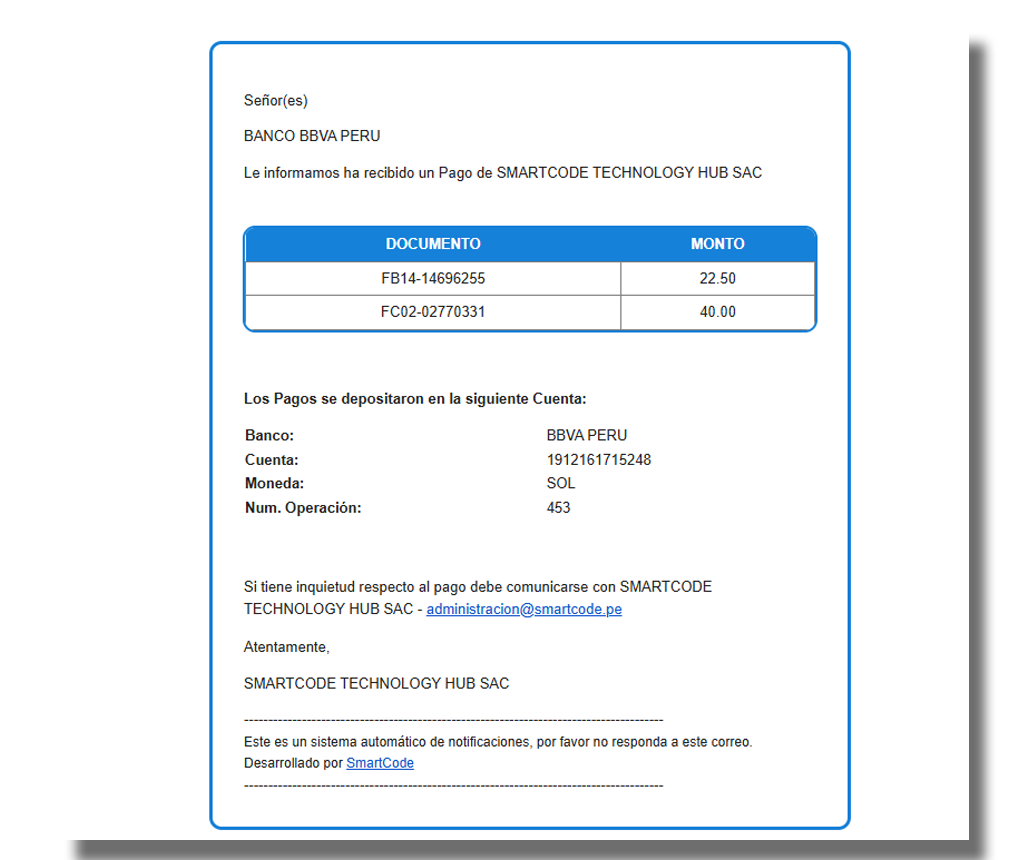Image resolution: width=1024 pixels, height=860 pixels.
Task: Select the DOCUMENTO column header
Action: tap(434, 244)
